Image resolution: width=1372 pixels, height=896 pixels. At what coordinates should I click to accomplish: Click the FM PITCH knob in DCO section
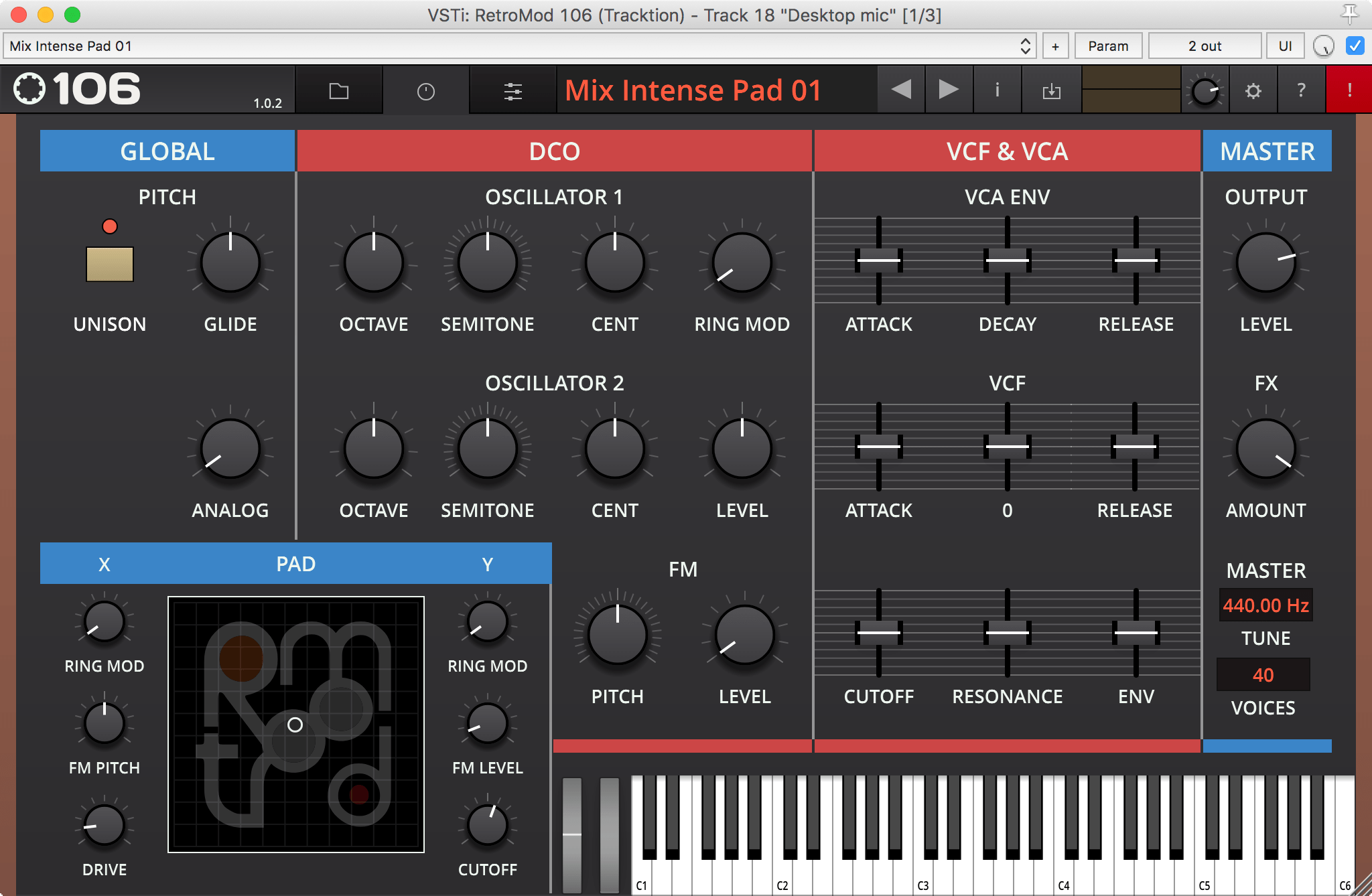618,634
